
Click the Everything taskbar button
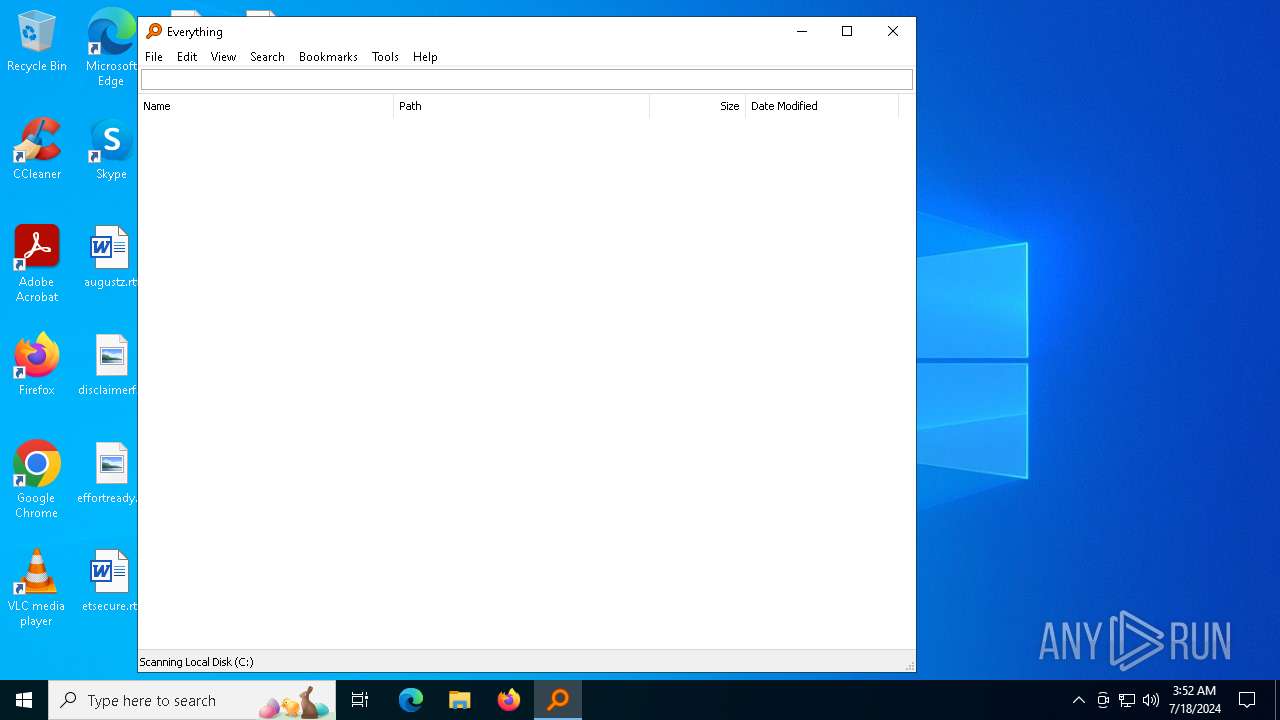coord(558,700)
